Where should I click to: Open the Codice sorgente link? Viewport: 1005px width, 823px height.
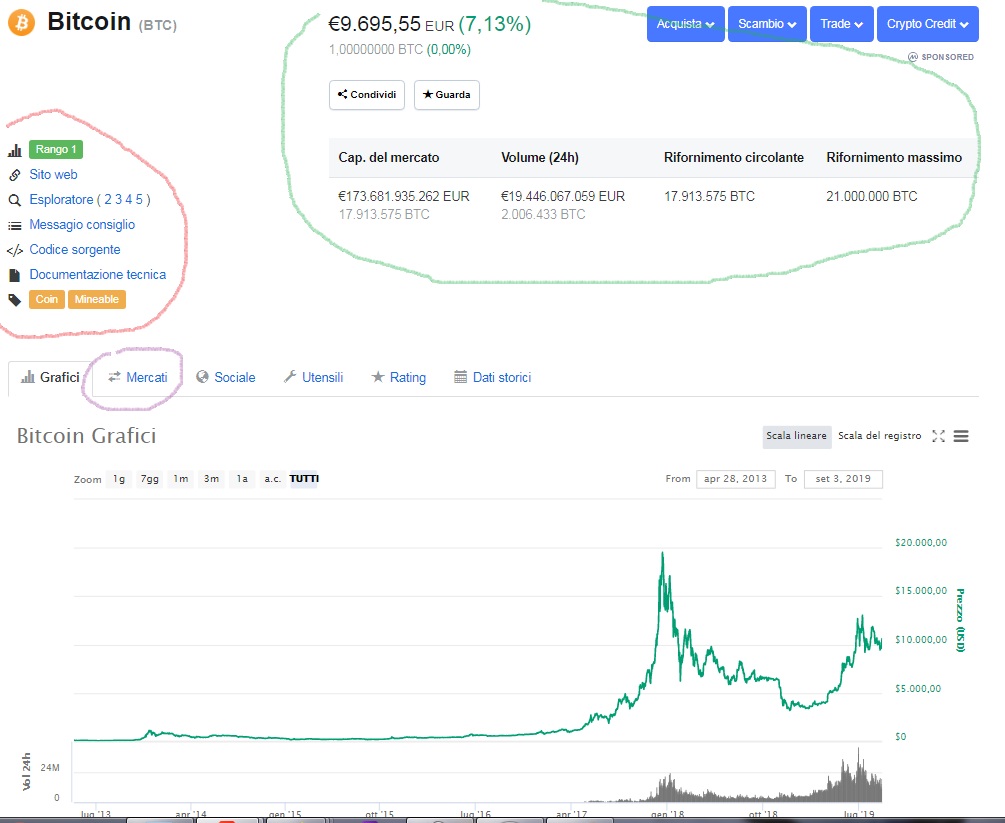(x=75, y=250)
